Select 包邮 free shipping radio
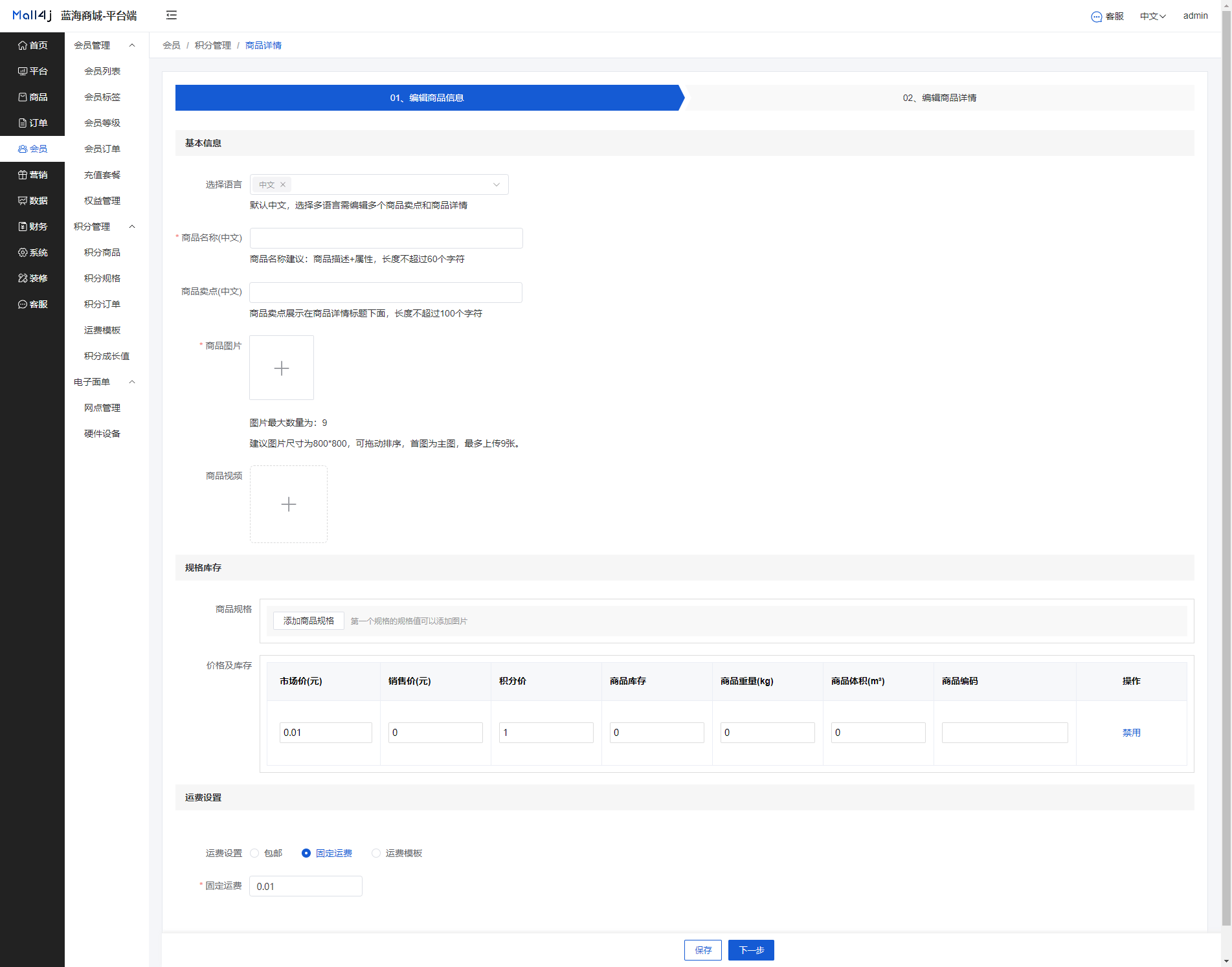1232x967 pixels. click(x=254, y=853)
